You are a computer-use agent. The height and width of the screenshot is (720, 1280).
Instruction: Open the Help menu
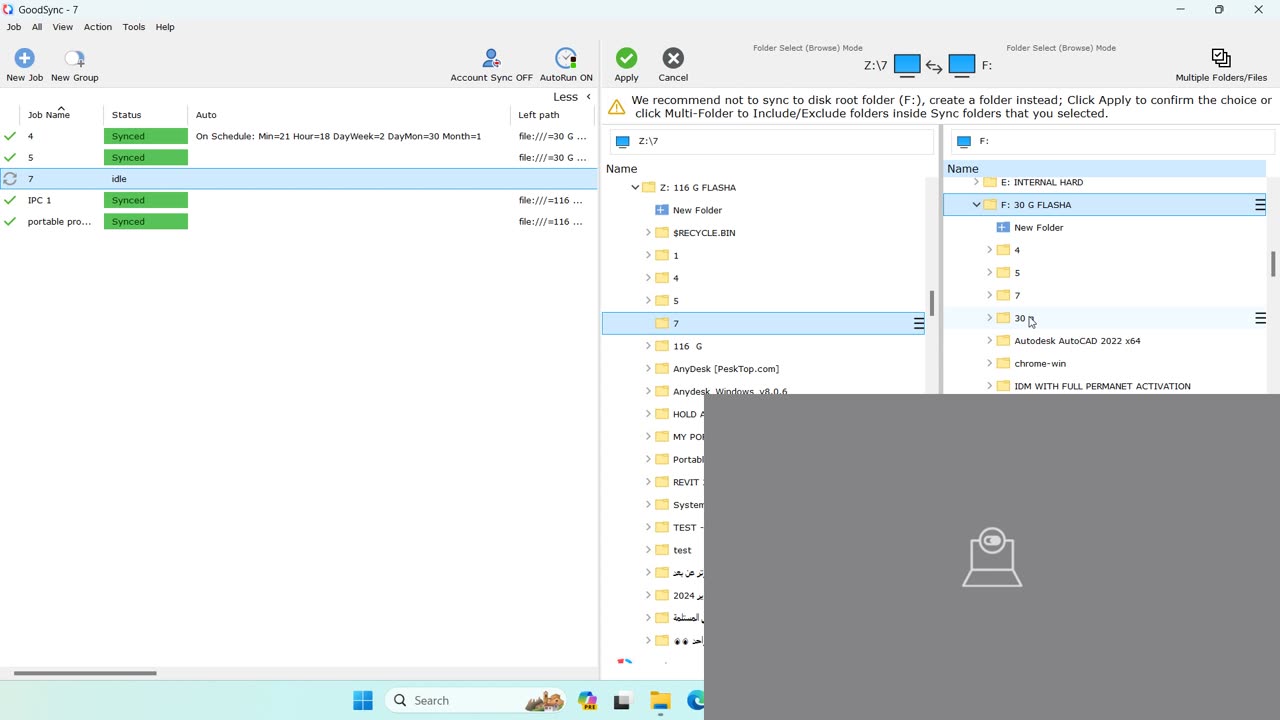click(165, 27)
